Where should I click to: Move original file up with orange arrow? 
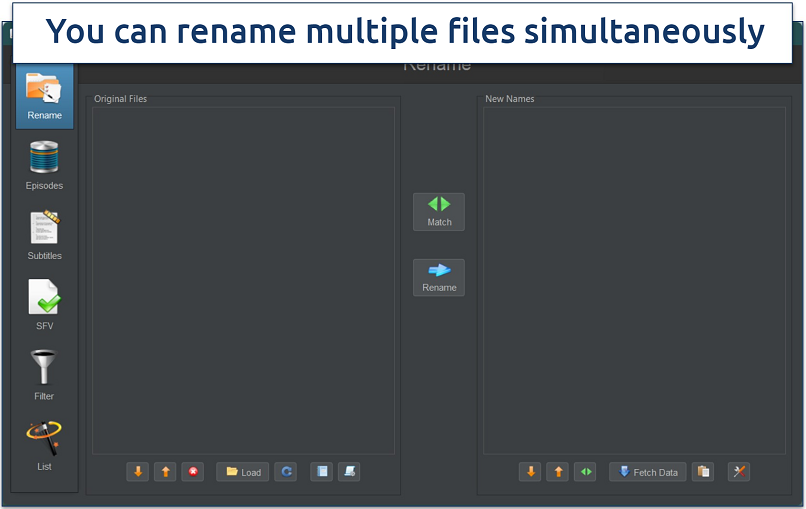click(x=165, y=472)
